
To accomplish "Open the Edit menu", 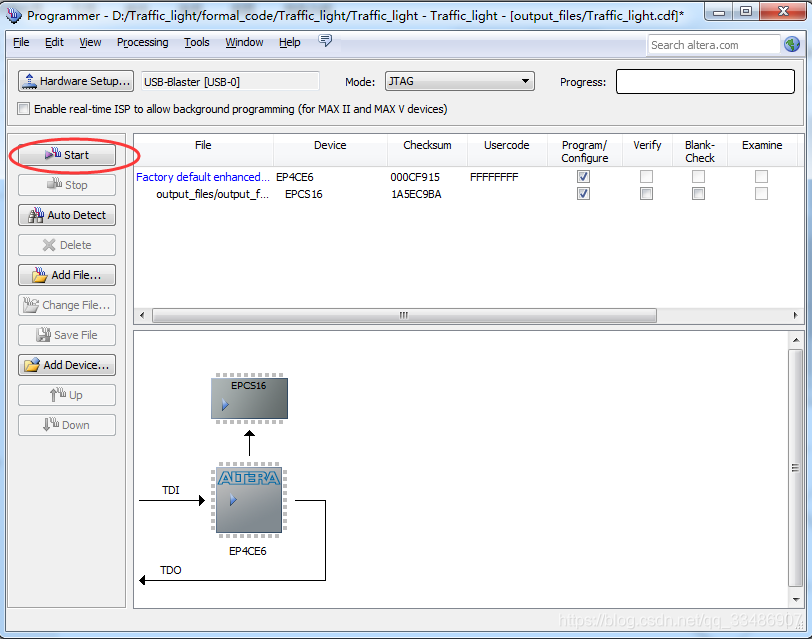I will tap(54, 42).
